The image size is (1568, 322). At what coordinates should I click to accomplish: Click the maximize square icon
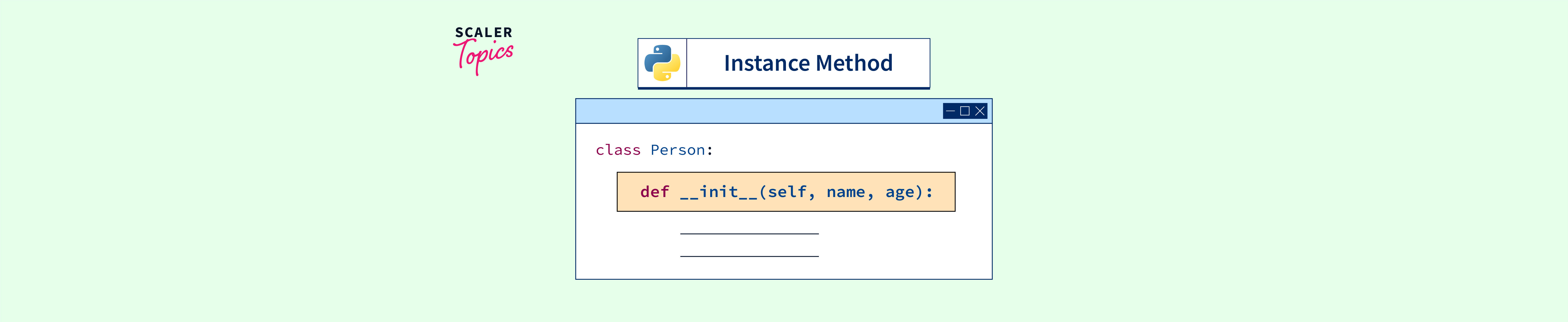point(965,111)
